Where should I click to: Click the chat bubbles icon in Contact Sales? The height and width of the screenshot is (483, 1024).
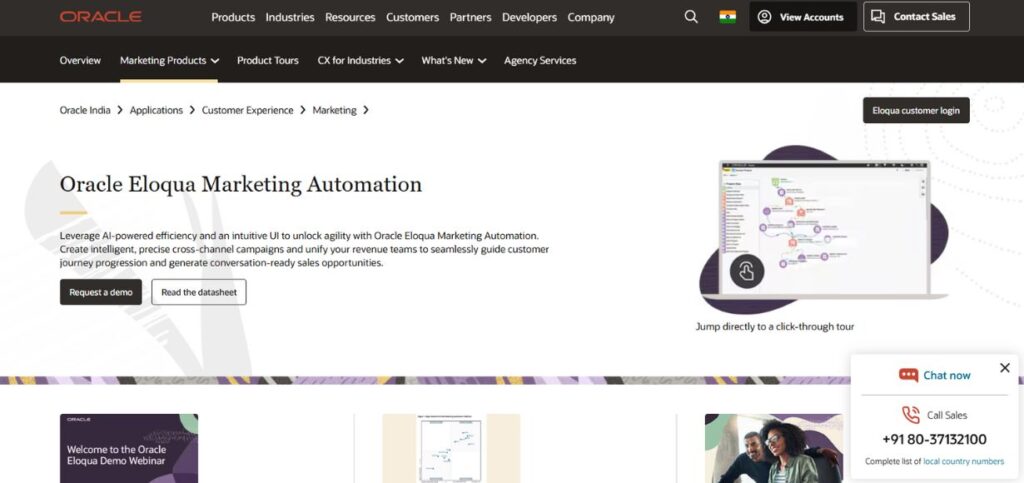[x=878, y=17]
